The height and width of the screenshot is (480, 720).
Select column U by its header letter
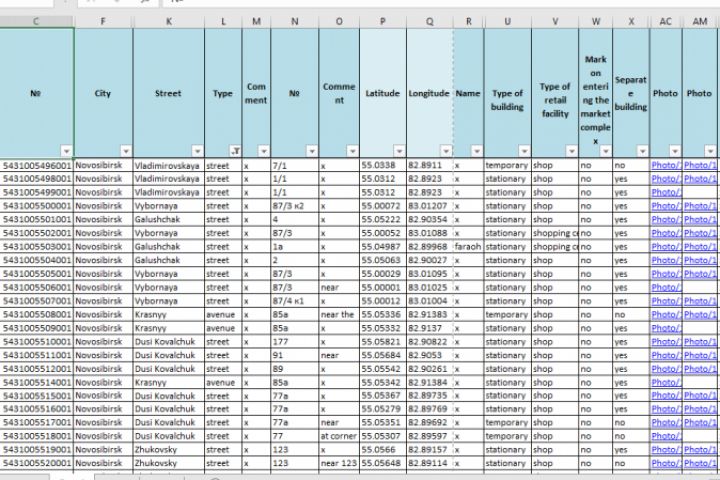507,22
